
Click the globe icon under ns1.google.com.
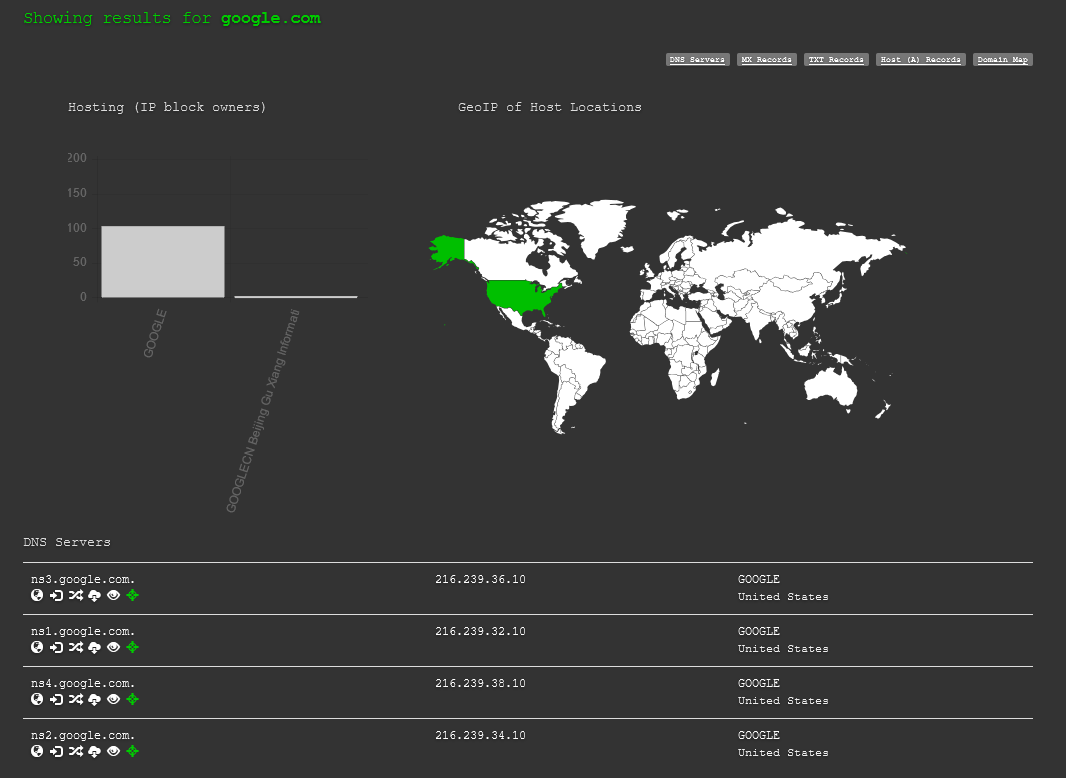pos(37,647)
